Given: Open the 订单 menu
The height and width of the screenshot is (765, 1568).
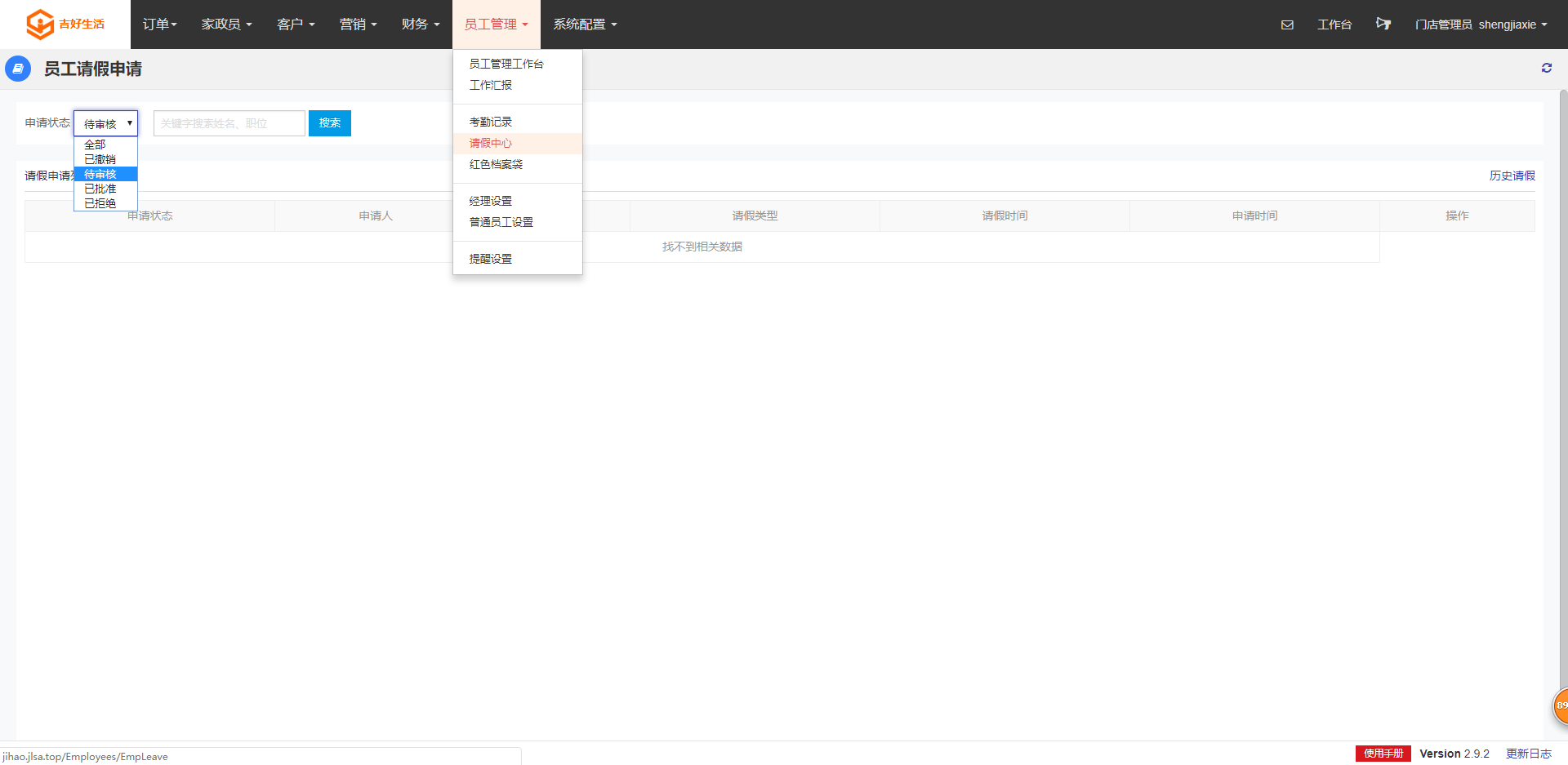Looking at the screenshot, I should pos(159,24).
